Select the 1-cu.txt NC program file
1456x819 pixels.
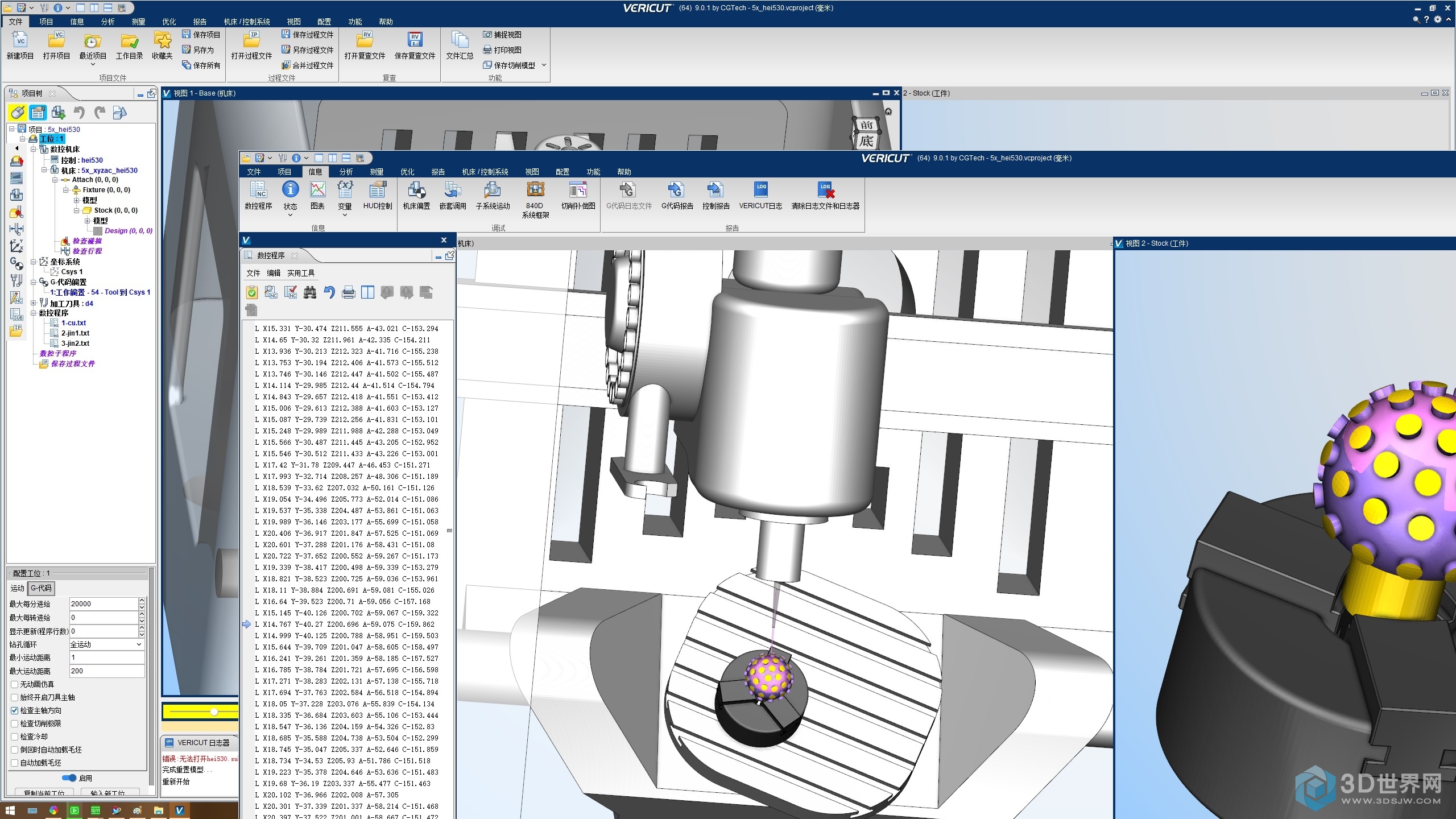(x=74, y=322)
